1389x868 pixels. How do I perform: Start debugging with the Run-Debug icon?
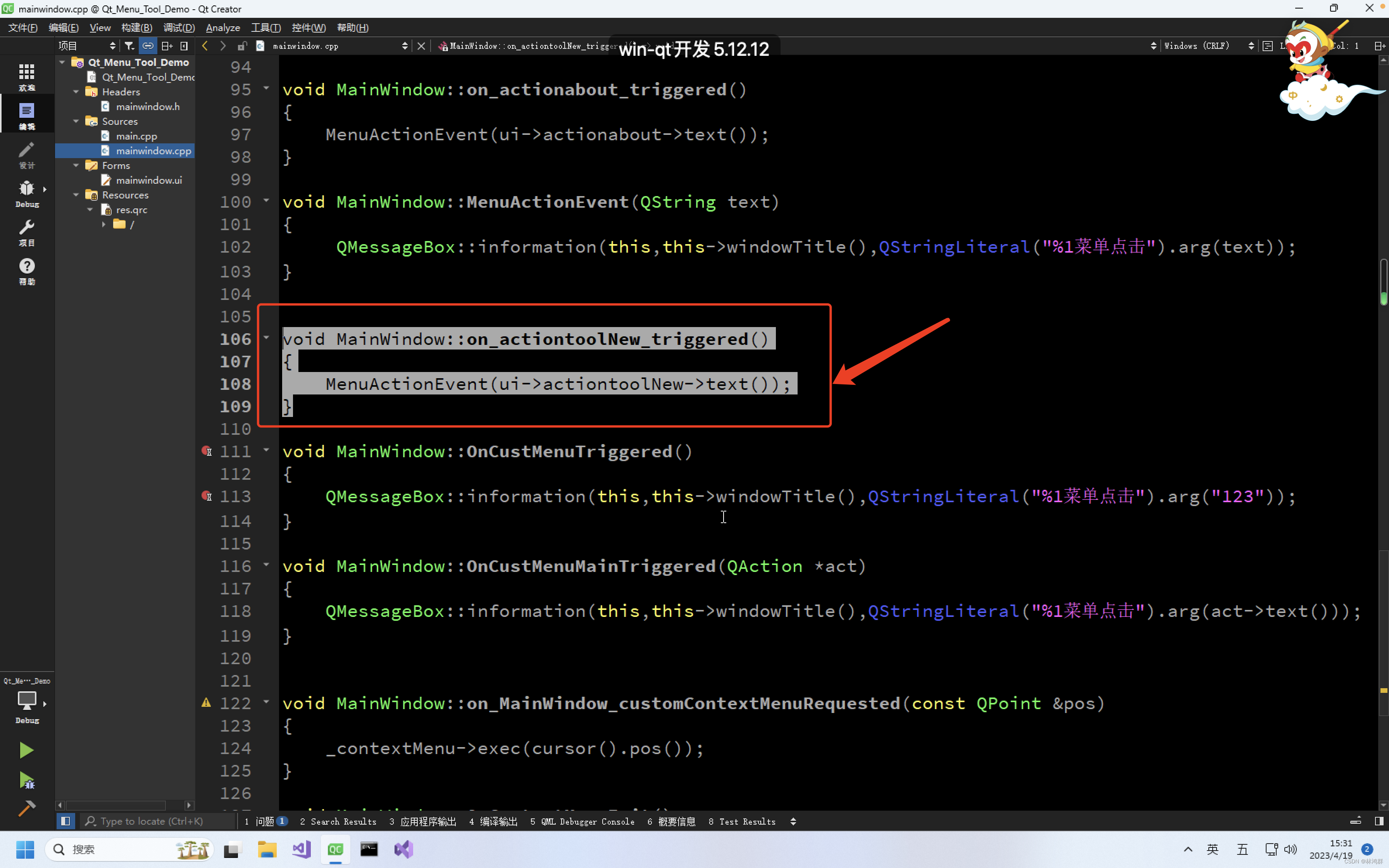click(x=26, y=780)
